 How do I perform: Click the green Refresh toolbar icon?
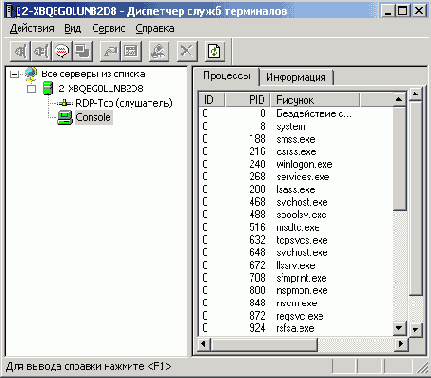(215, 51)
